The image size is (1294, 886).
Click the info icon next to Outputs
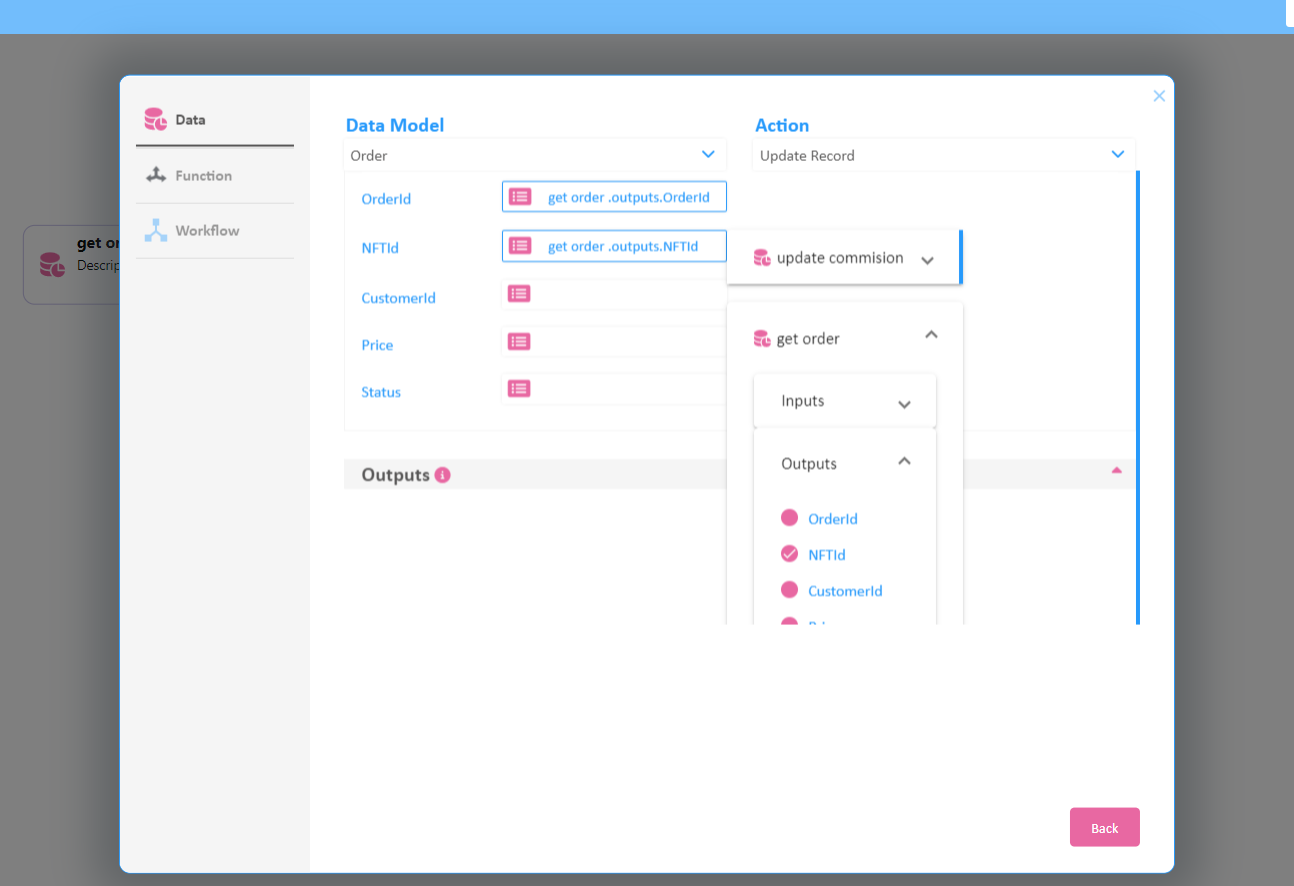(443, 475)
